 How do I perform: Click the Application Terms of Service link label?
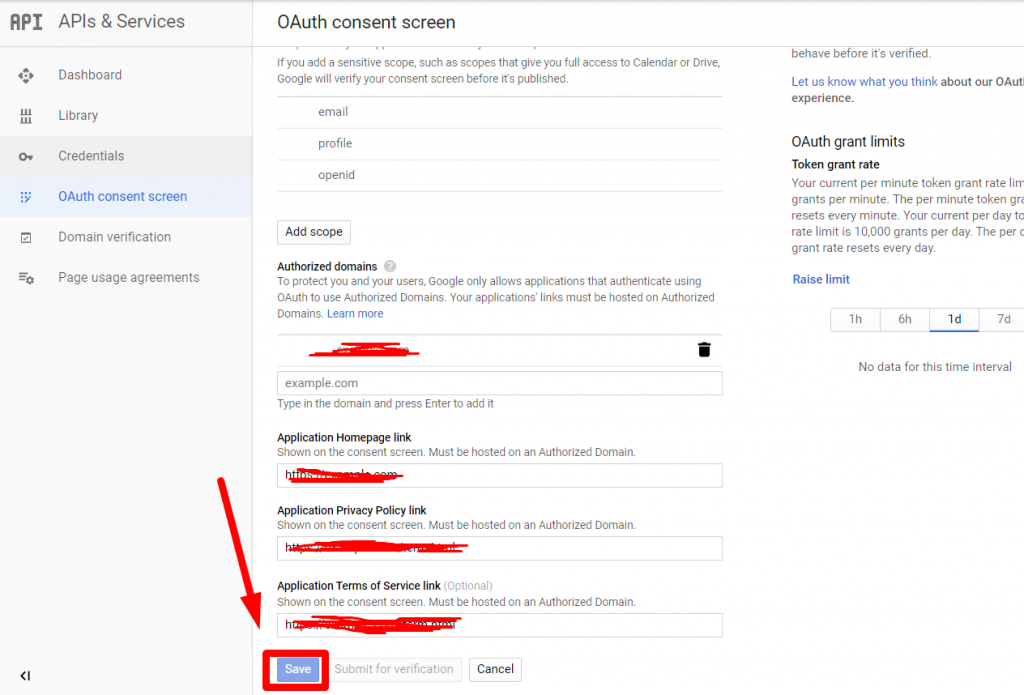click(x=359, y=586)
